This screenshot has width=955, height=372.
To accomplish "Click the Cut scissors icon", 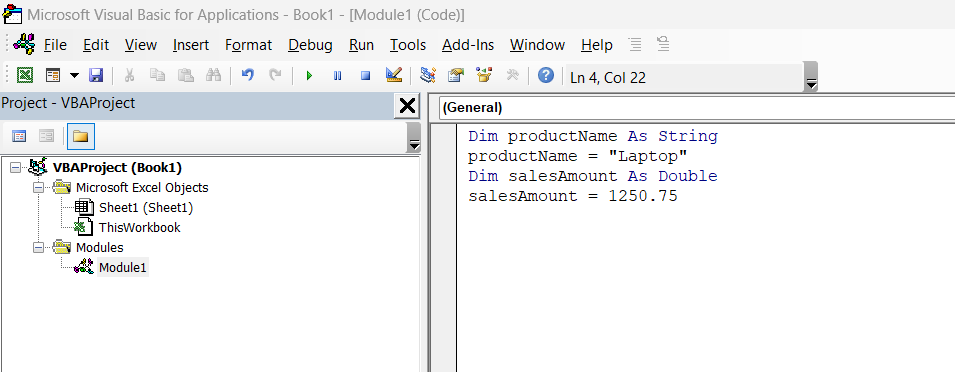I will coord(129,75).
